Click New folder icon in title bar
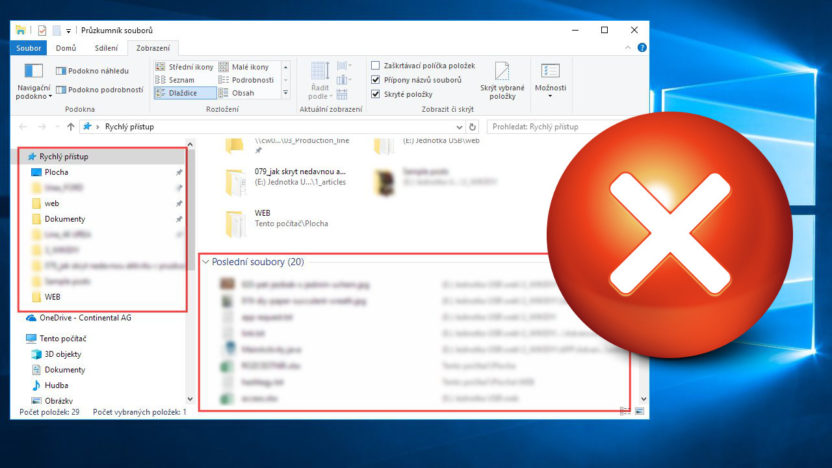The width and height of the screenshot is (832, 468). (x=56, y=30)
